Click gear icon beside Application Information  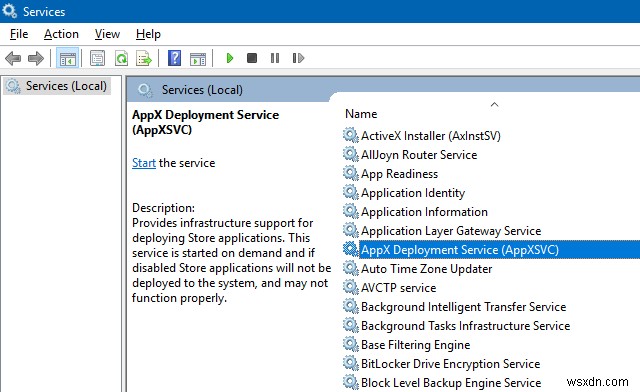(x=351, y=211)
